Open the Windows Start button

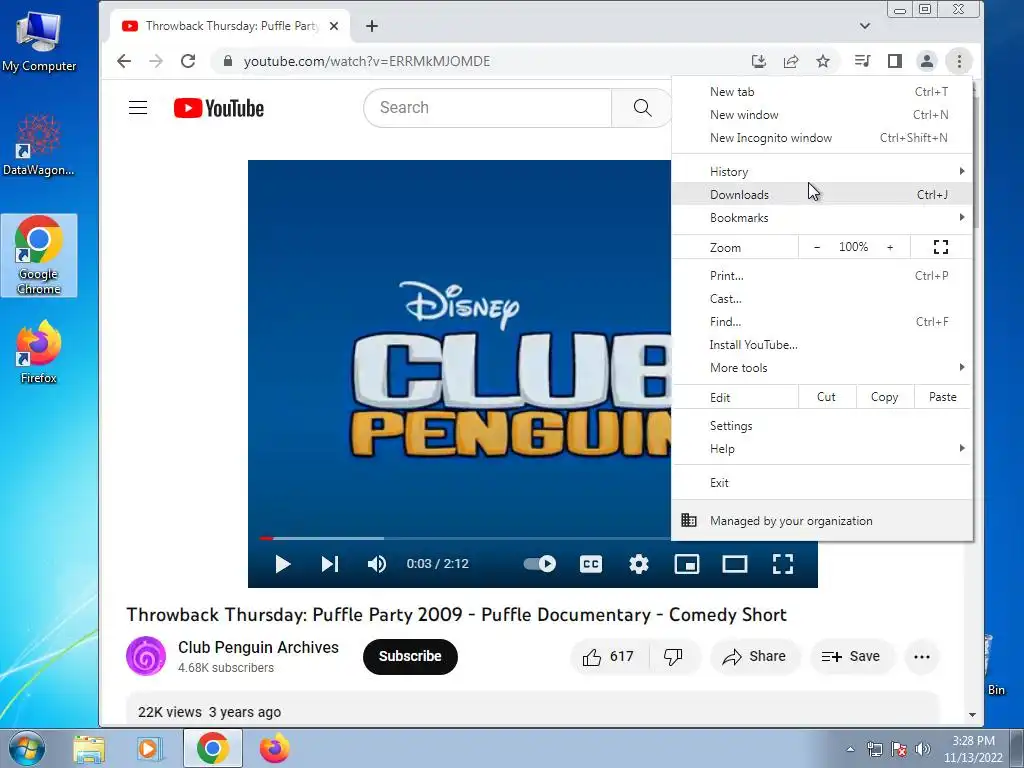pyautogui.click(x=26, y=748)
